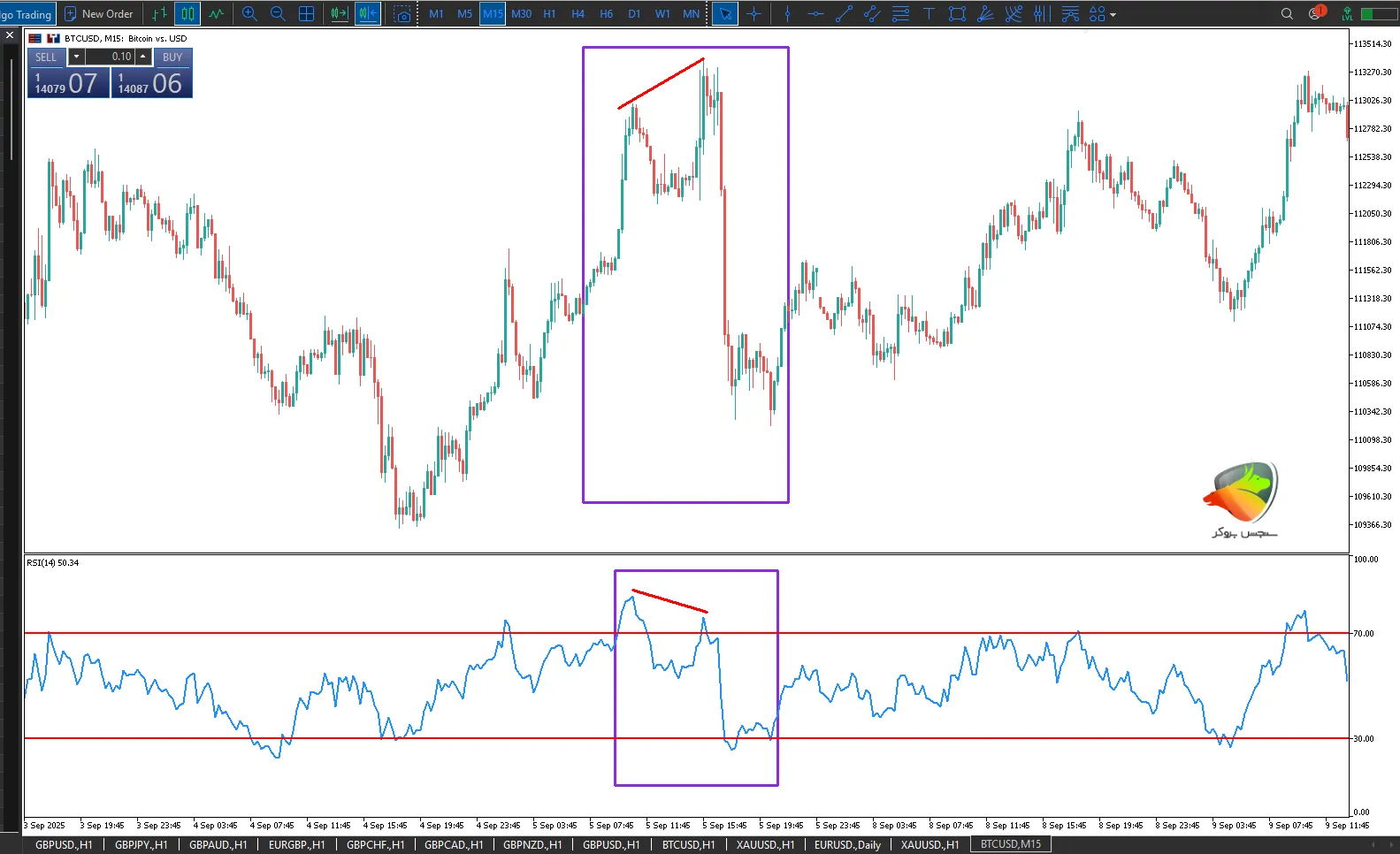Select the crosshair cursor tool
Screen dimensions: 1400x854
(x=754, y=14)
